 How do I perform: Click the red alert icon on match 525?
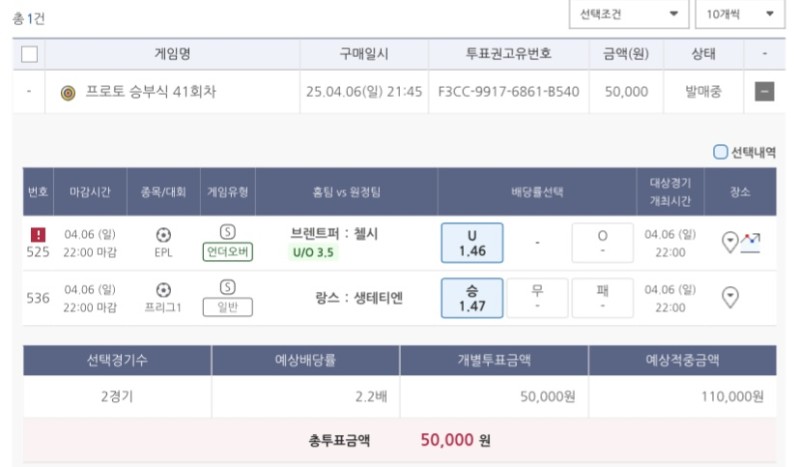[x=38, y=234]
